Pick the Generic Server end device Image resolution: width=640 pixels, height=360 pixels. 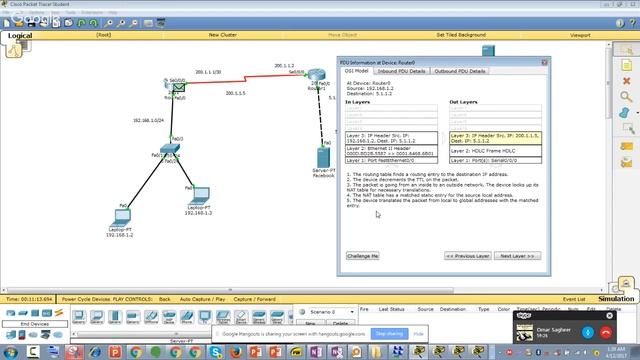tap(115, 316)
